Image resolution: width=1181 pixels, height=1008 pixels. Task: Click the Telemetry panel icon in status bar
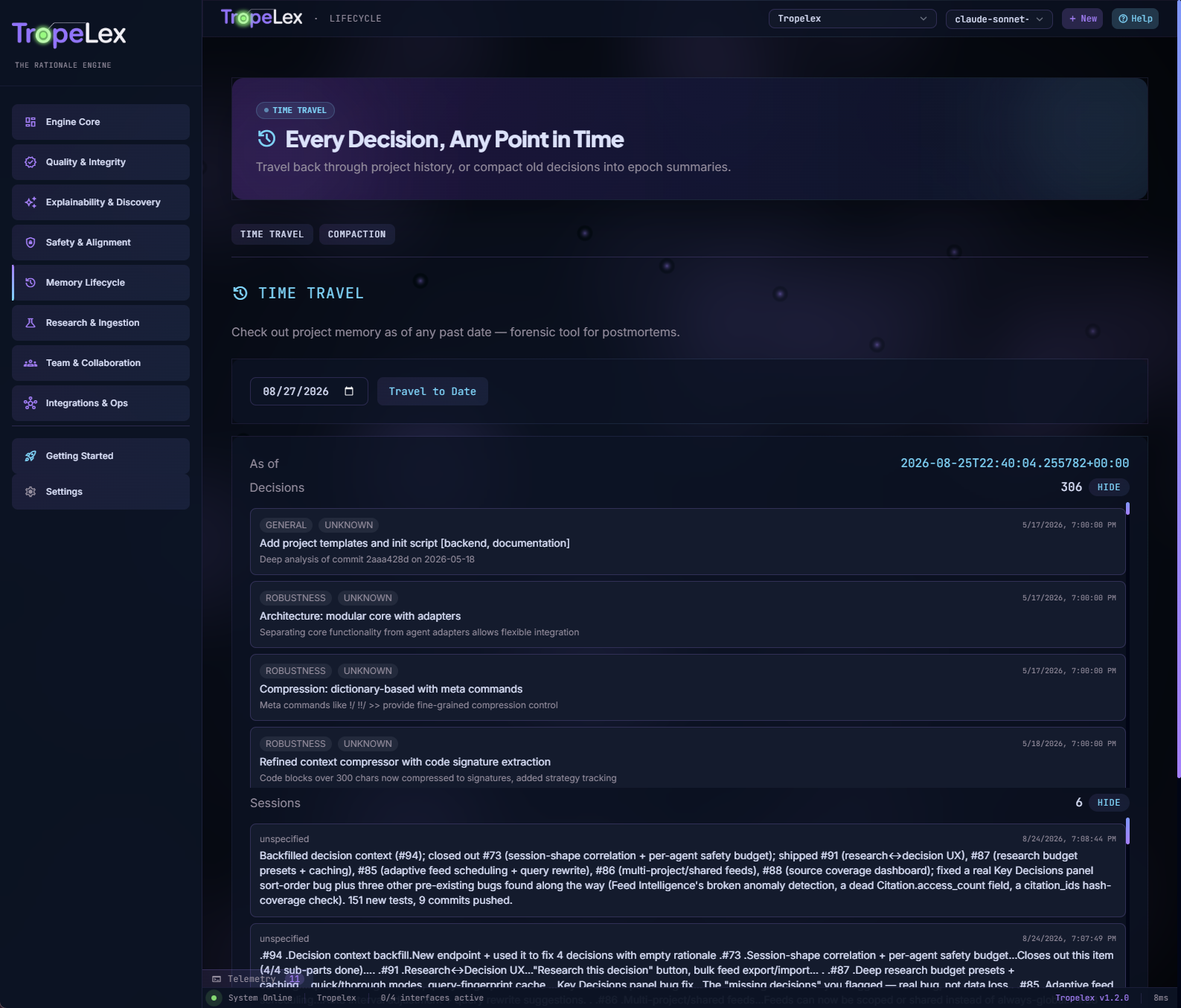(217, 979)
